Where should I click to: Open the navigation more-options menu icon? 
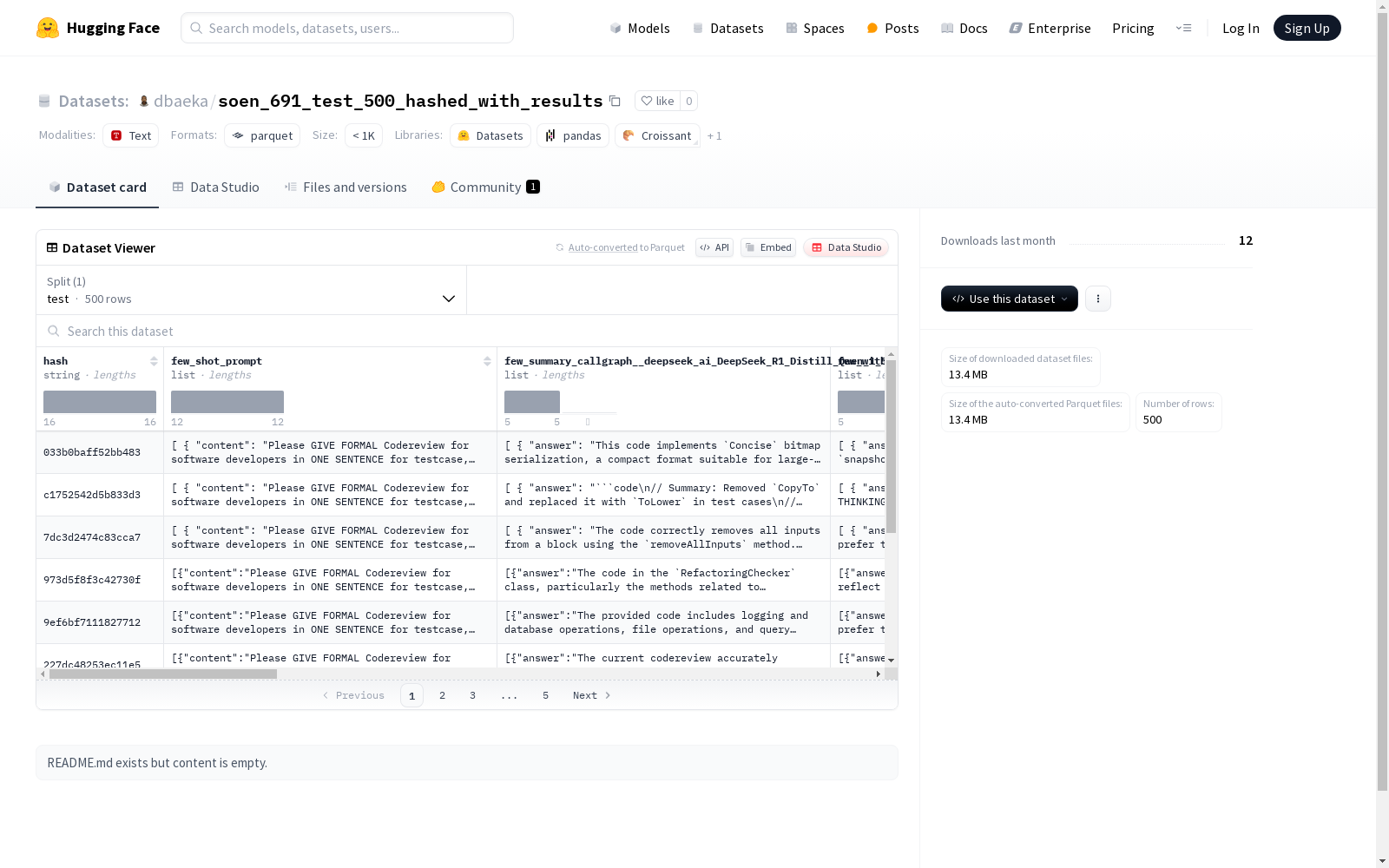pos(1183,28)
